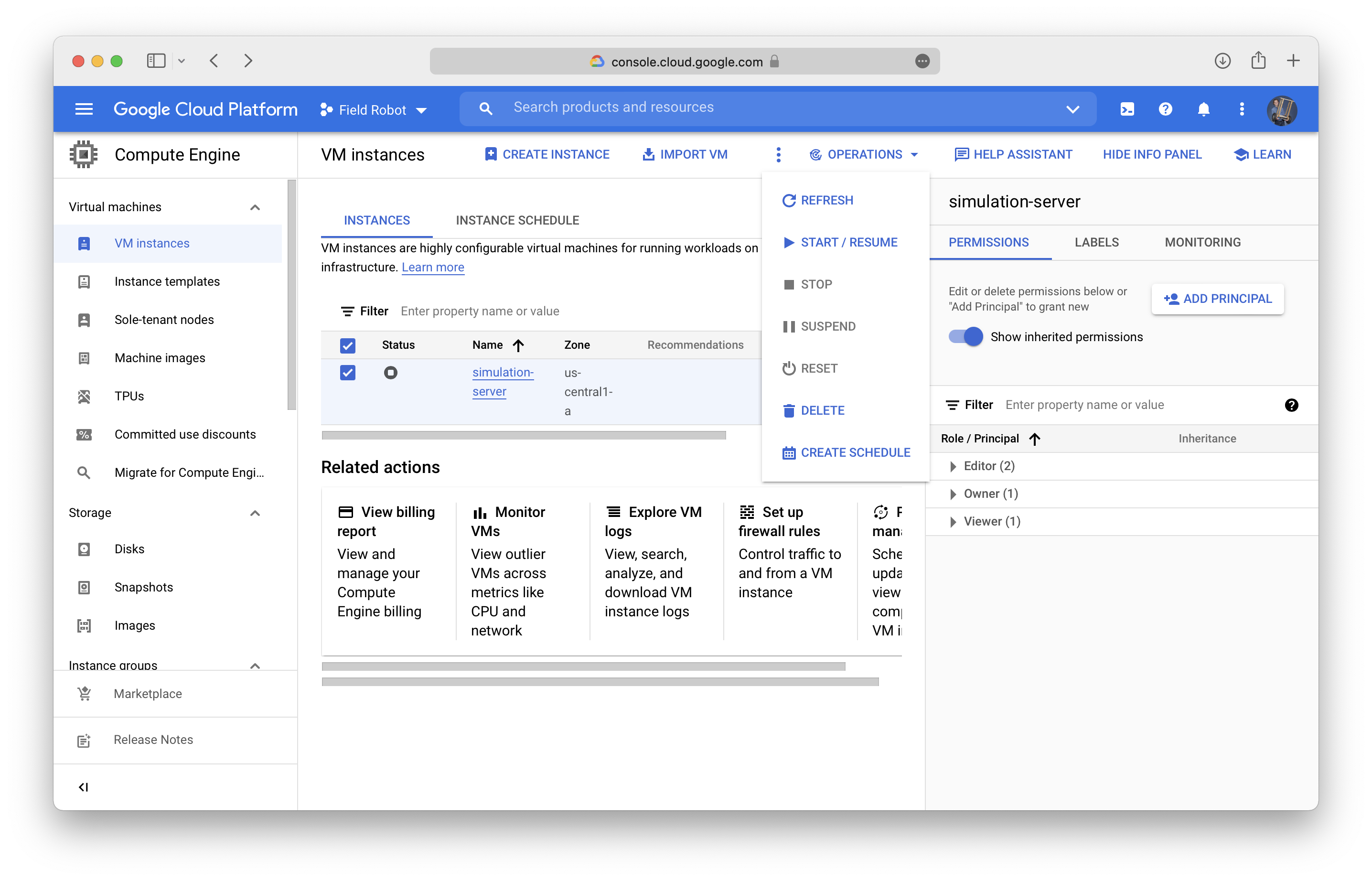Switch to the Instance Schedule tab
The width and height of the screenshot is (1372, 881).
tap(517, 220)
